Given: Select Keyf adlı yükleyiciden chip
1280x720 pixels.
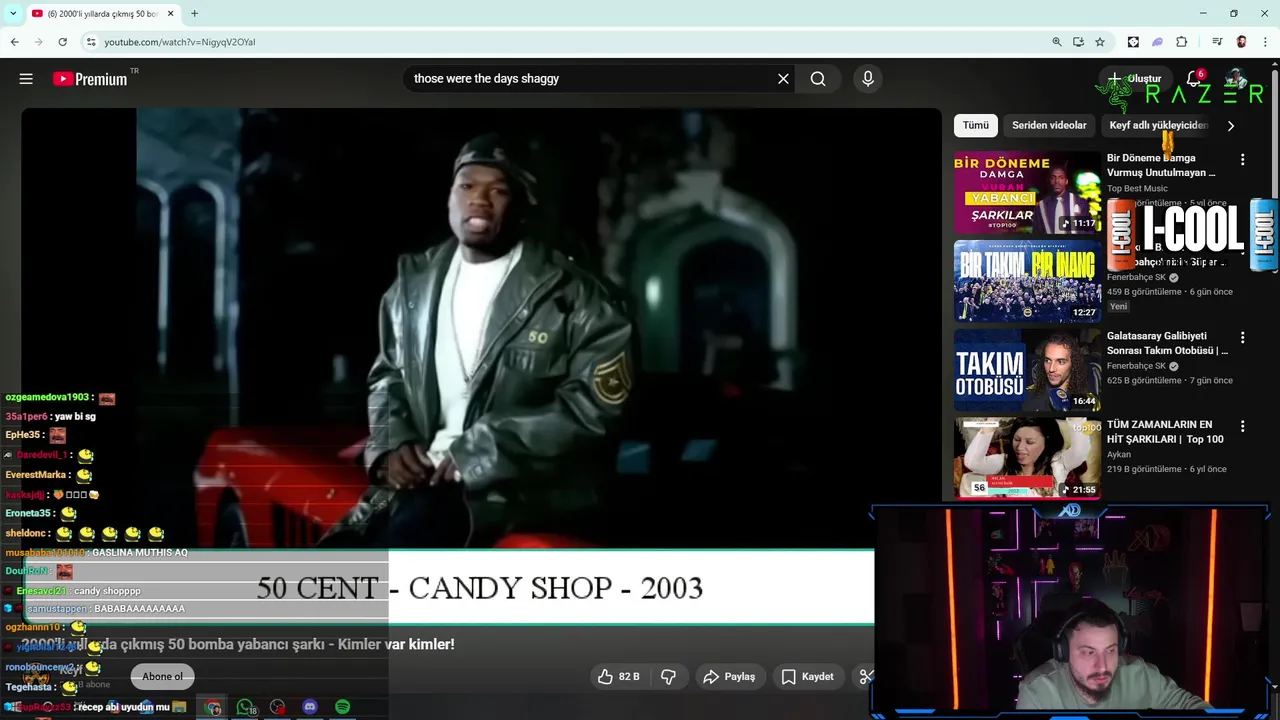Looking at the screenshot, I should (1158, 125).
